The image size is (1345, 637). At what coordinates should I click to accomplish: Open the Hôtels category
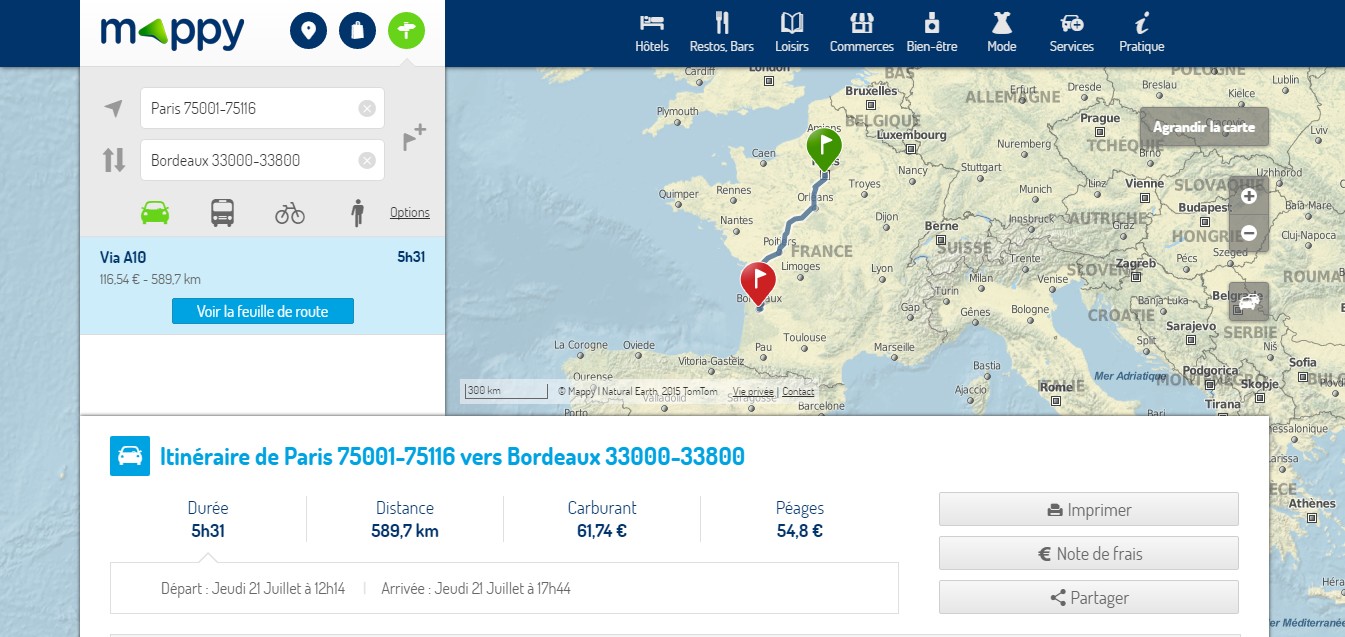pos(652,33)
